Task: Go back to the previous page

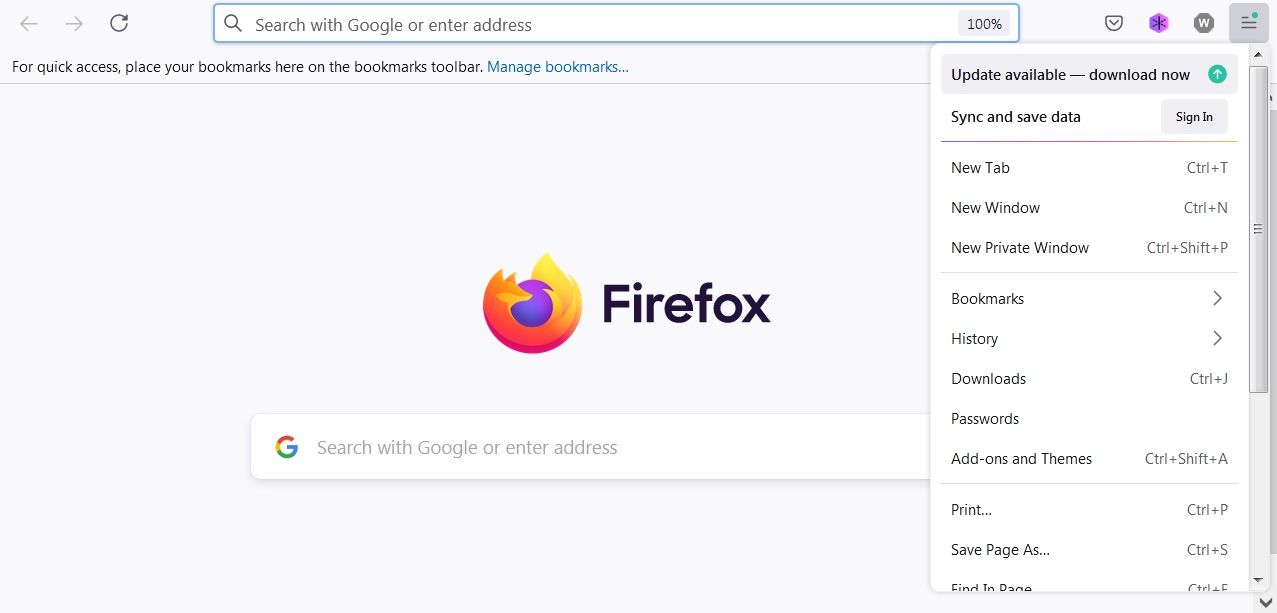Action: pos(26,22)
